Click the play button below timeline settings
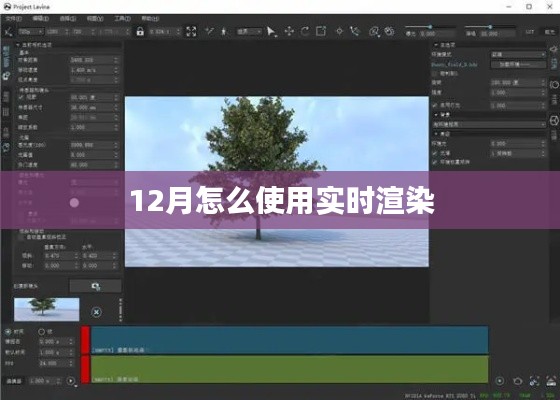This screenshot has width=560, height=400. pos(71,381)
